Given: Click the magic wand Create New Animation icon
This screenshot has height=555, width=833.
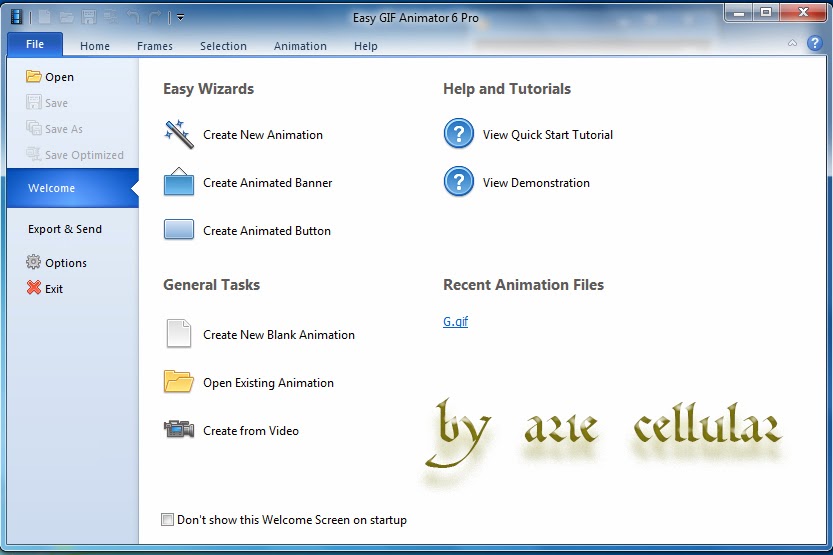Looking at the screenshot, I should (x=179, y=134).
